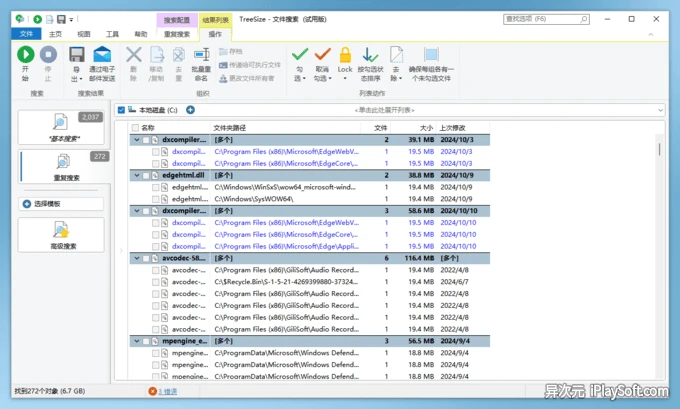
Task: Open the 重复搜索 panel showing 272
Action: pos(63,167)
